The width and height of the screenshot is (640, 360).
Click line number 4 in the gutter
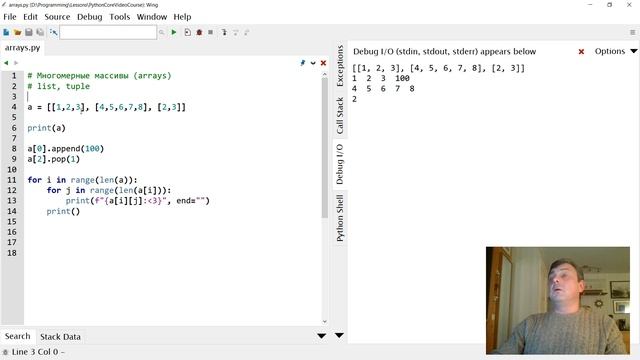14,107
